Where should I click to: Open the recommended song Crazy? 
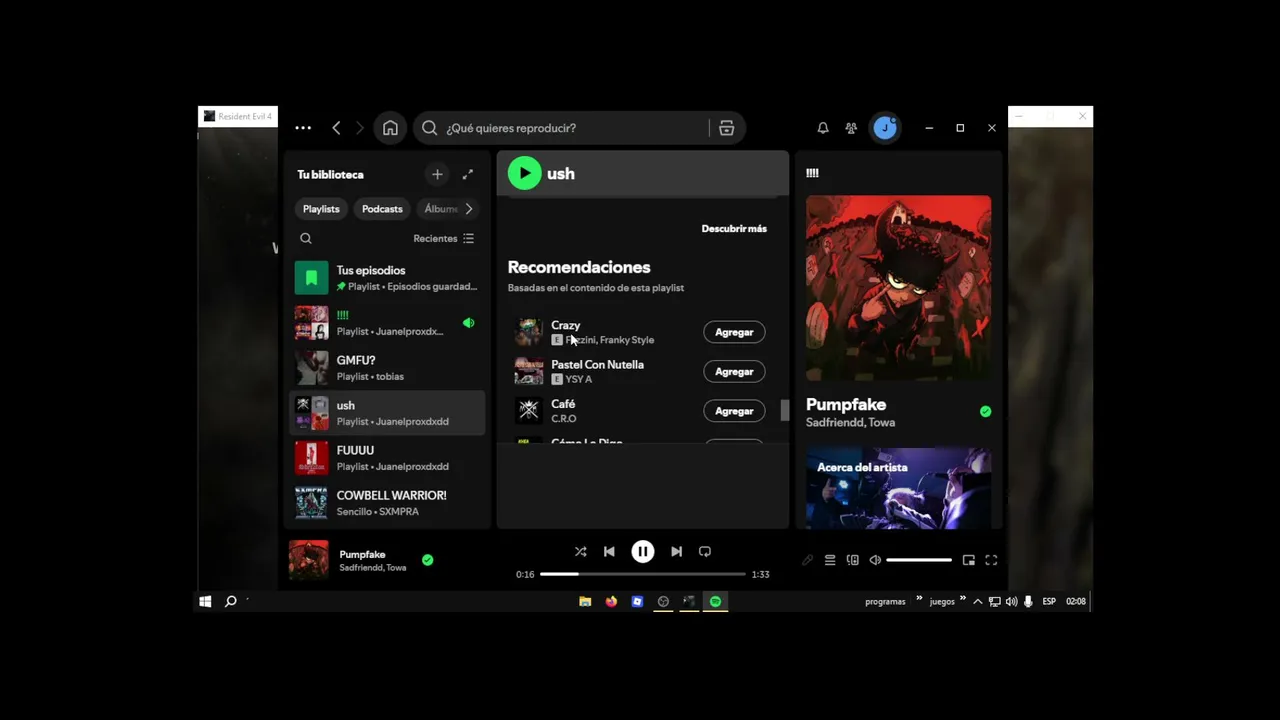tap(565, 325)
